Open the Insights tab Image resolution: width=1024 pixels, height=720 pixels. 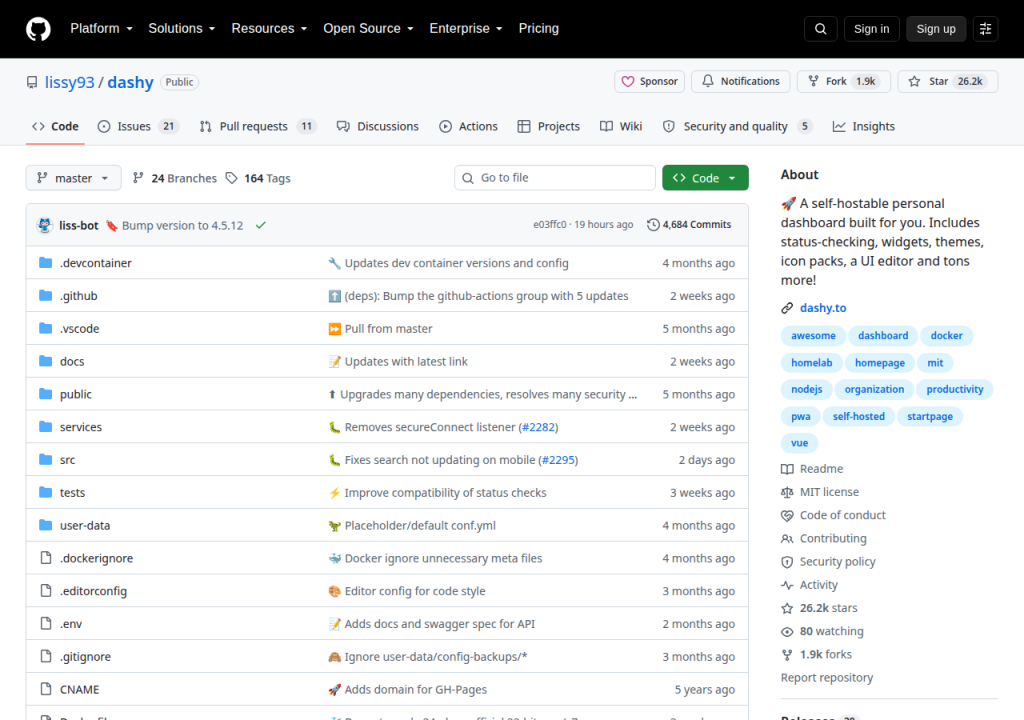coord(863,127)
